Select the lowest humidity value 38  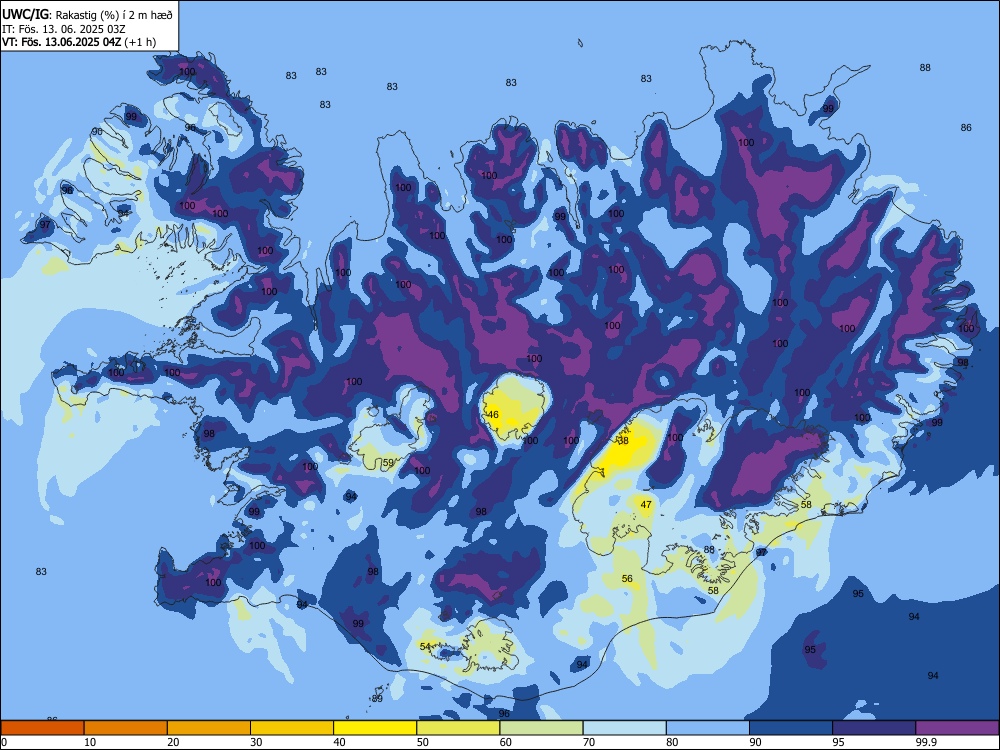(x=623, y=441)
